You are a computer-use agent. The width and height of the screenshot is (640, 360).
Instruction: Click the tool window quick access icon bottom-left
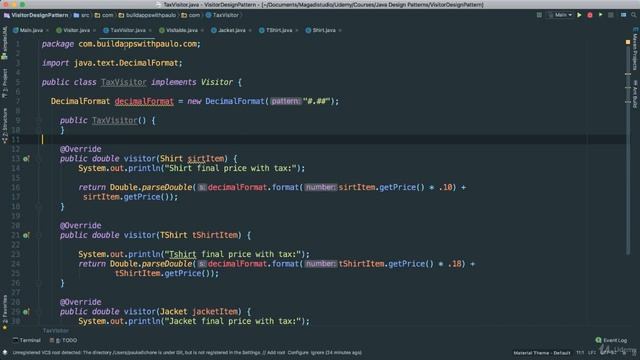click(x=5, y=352)
